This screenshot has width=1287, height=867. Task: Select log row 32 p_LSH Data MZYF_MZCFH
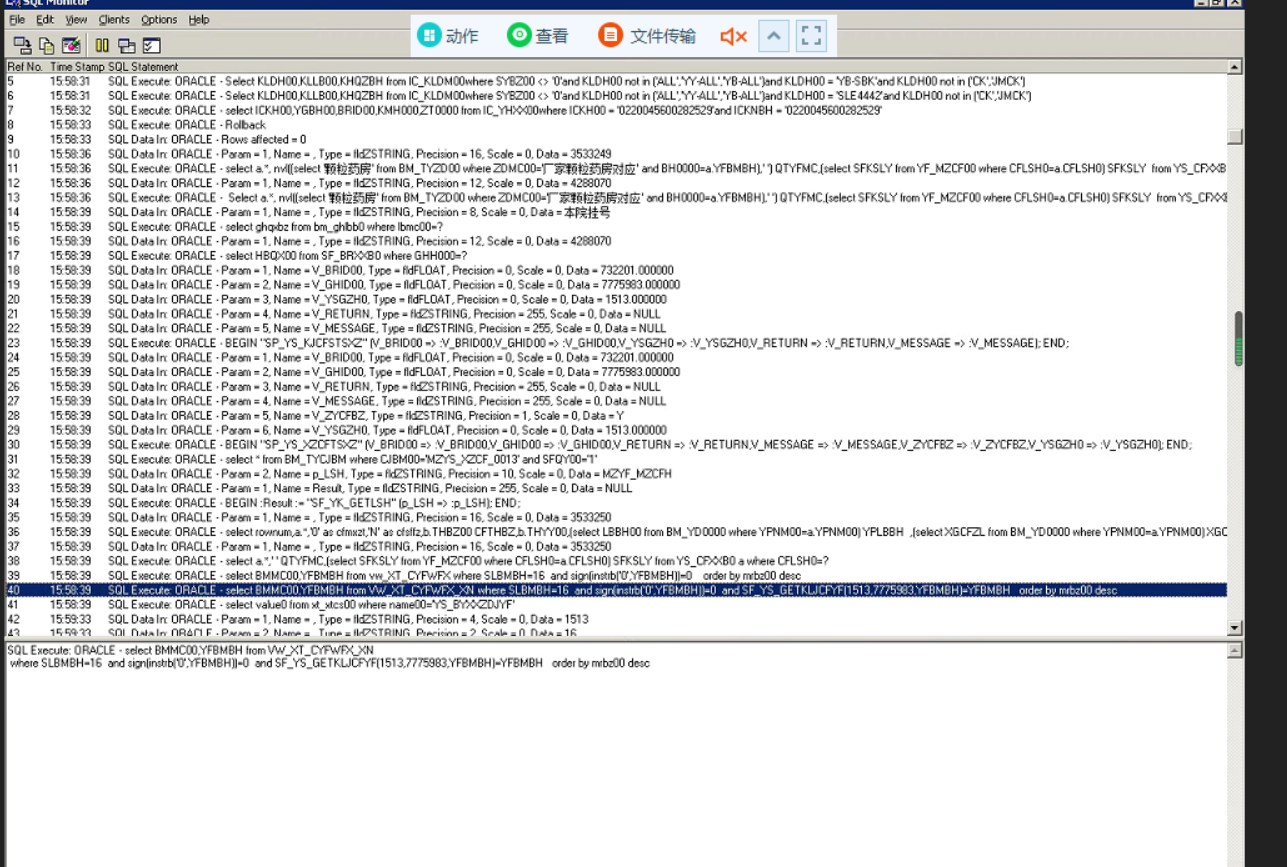pos(616,474)
